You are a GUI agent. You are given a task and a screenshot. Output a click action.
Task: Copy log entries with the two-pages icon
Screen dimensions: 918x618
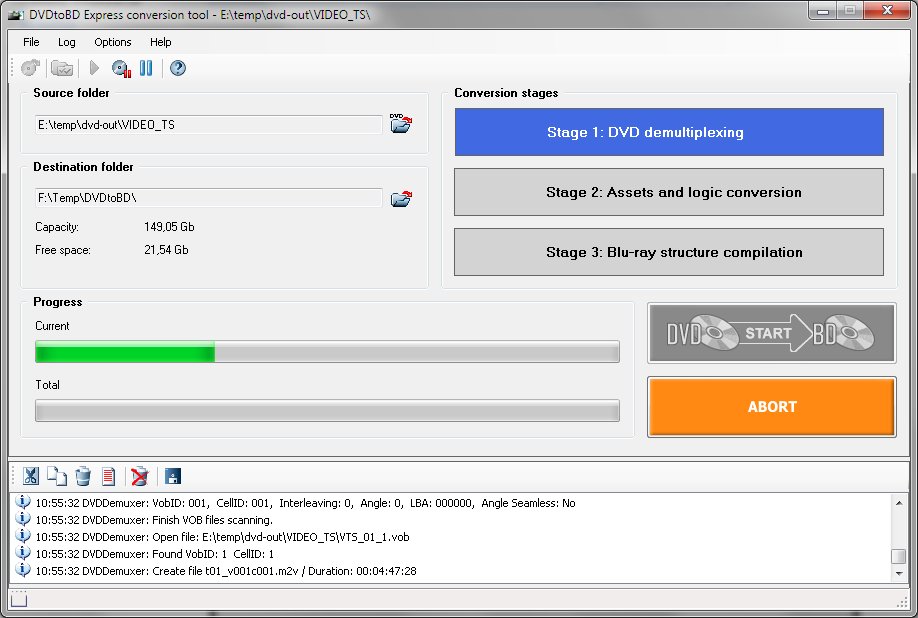pos(57,476)
